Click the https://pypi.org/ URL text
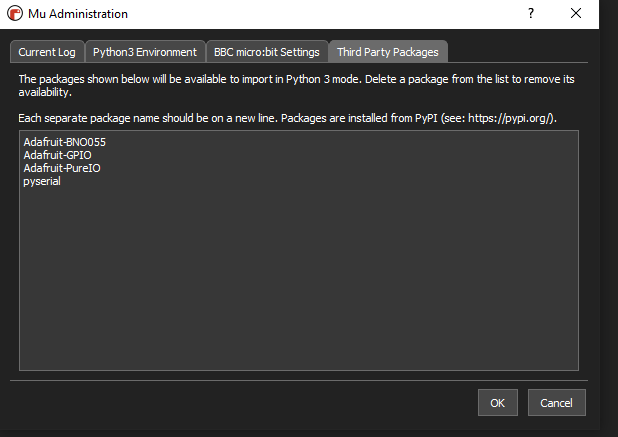 click(x=514, y=119)
